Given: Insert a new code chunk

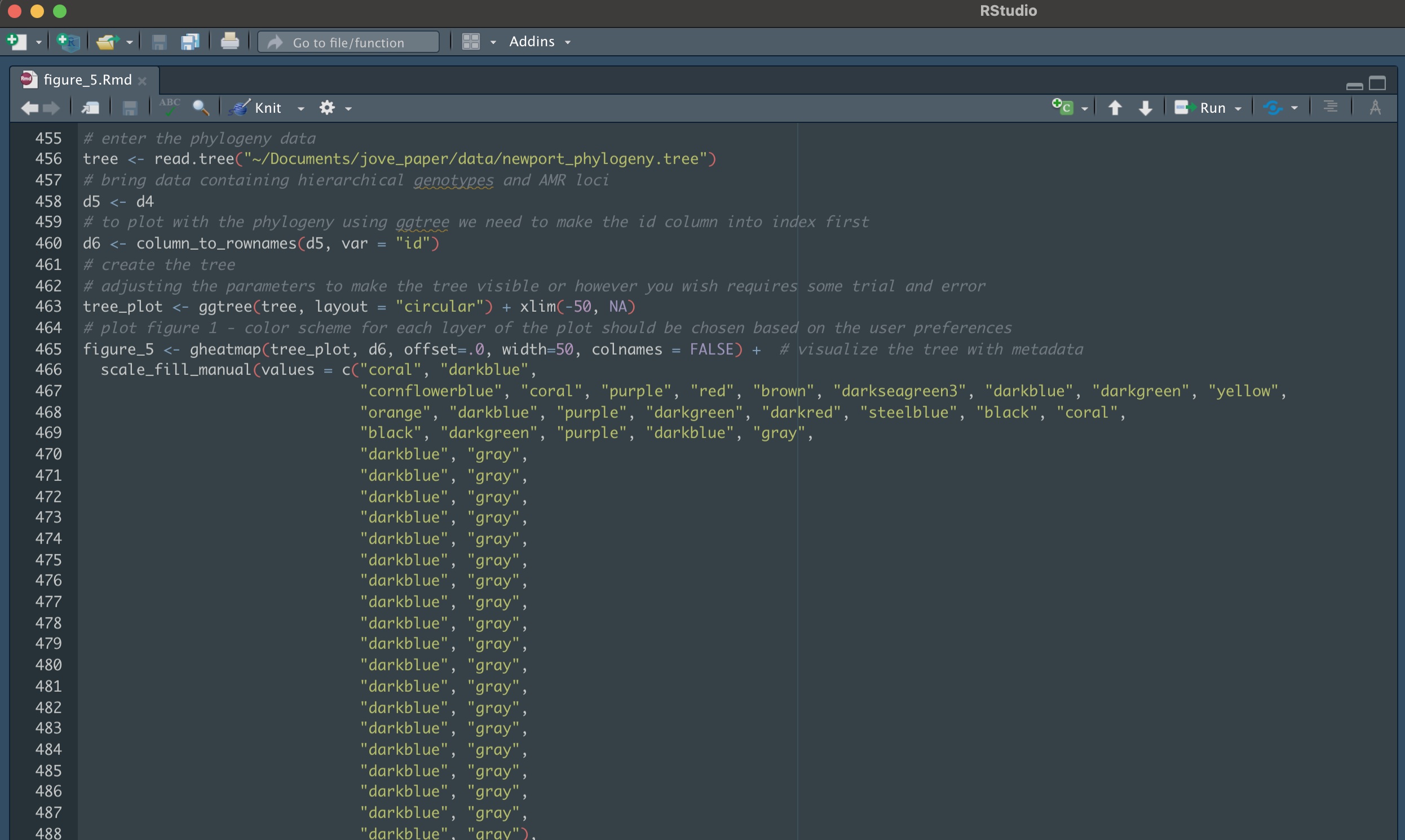Looking at the screenshot, I should (1063, 108).
